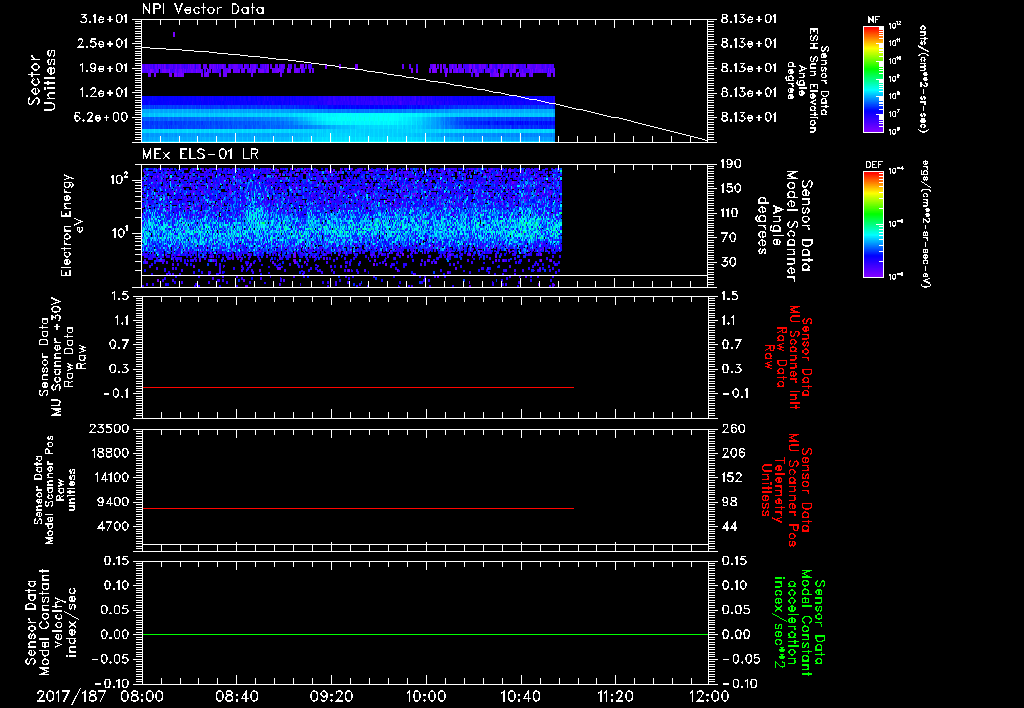Click the '23500' scanner position tick

tap(108, 428)
